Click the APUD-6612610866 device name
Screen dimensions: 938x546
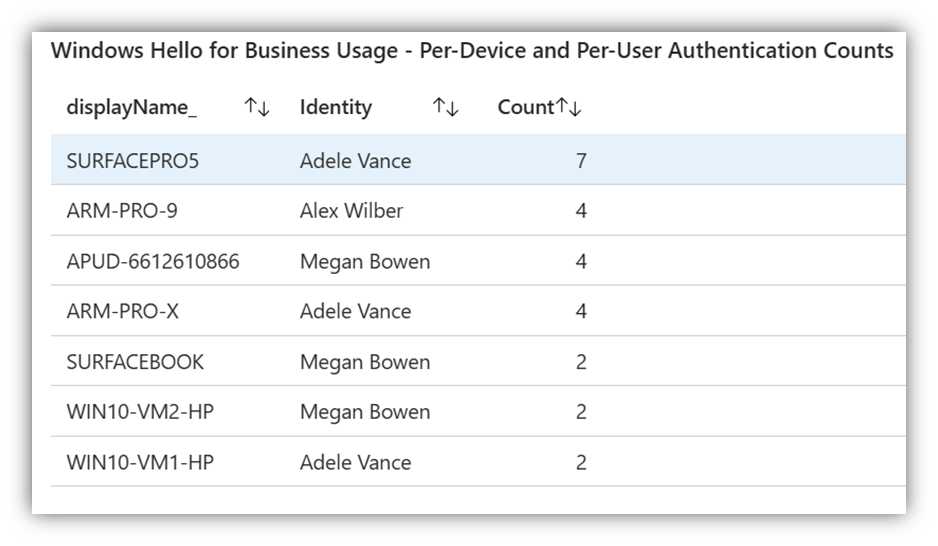pos(153,262)
